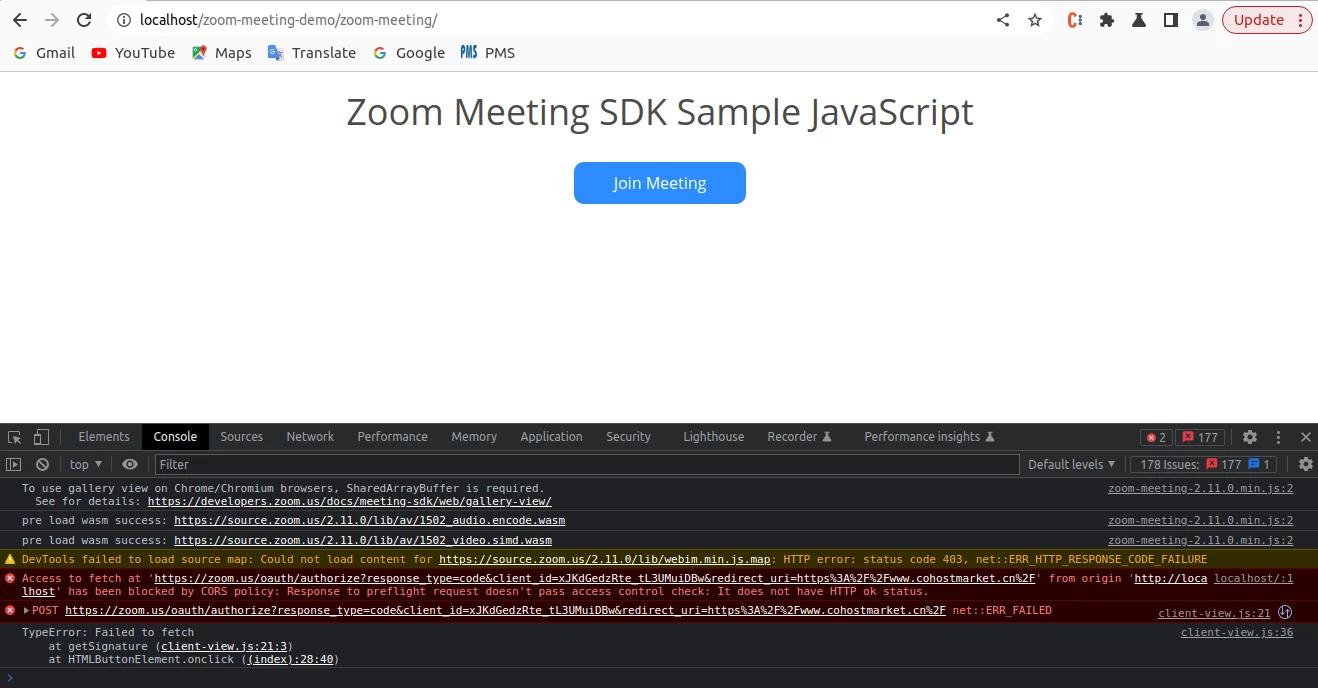
Task: Switch to the Elements tab
Action: click(x=104, y=437)
